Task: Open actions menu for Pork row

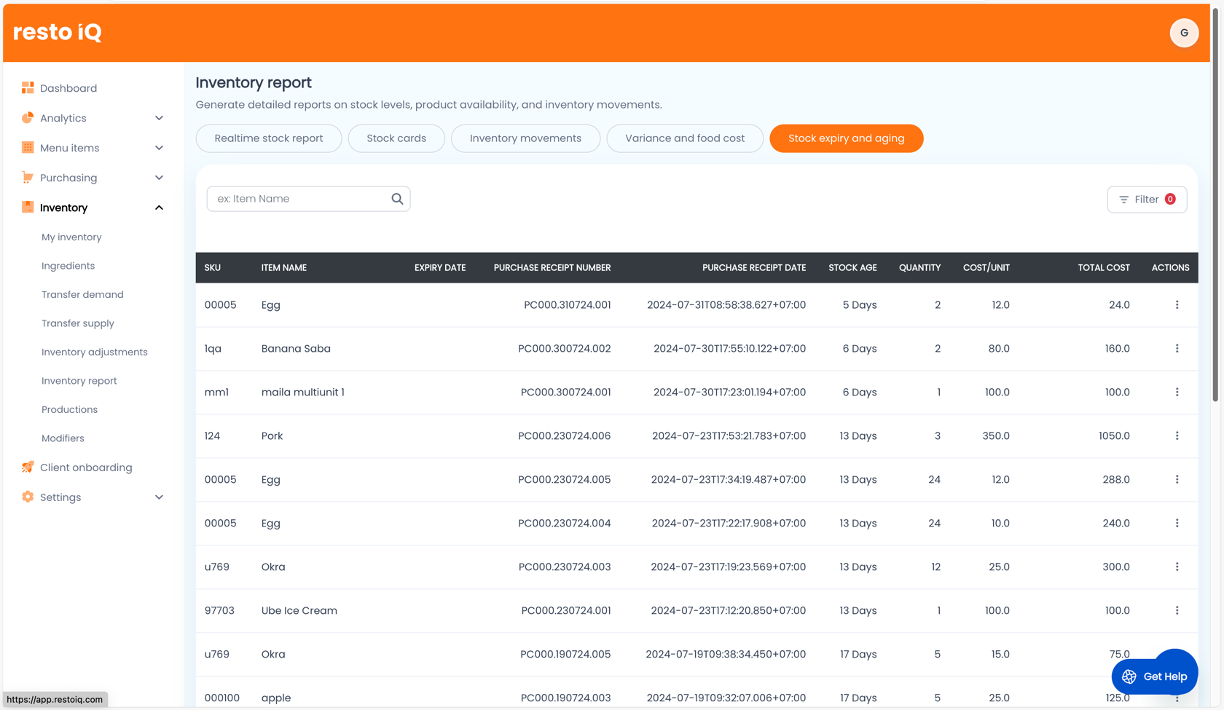Action: point(1176,436)
